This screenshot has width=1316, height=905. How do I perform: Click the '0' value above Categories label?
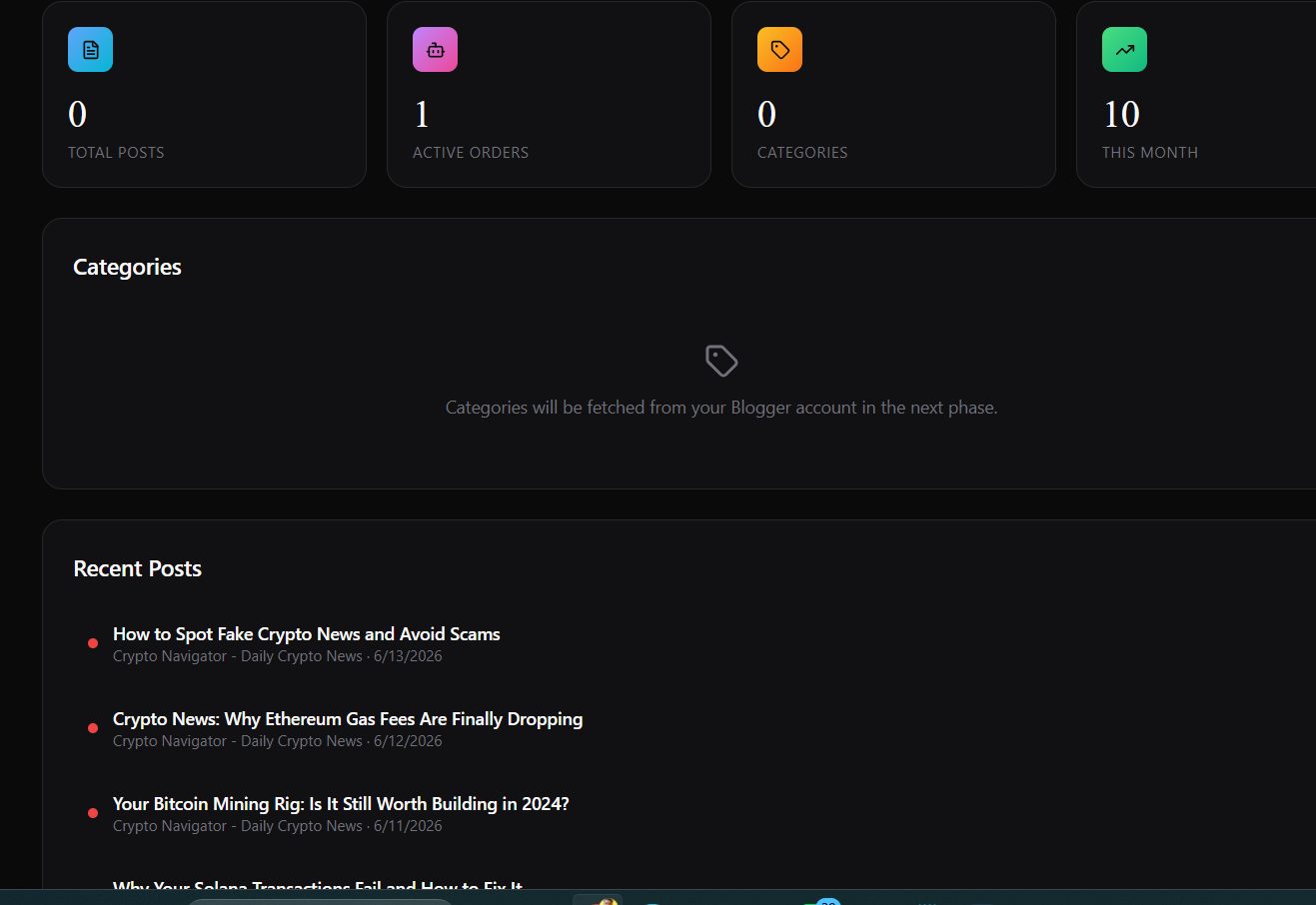click(766, 115)
